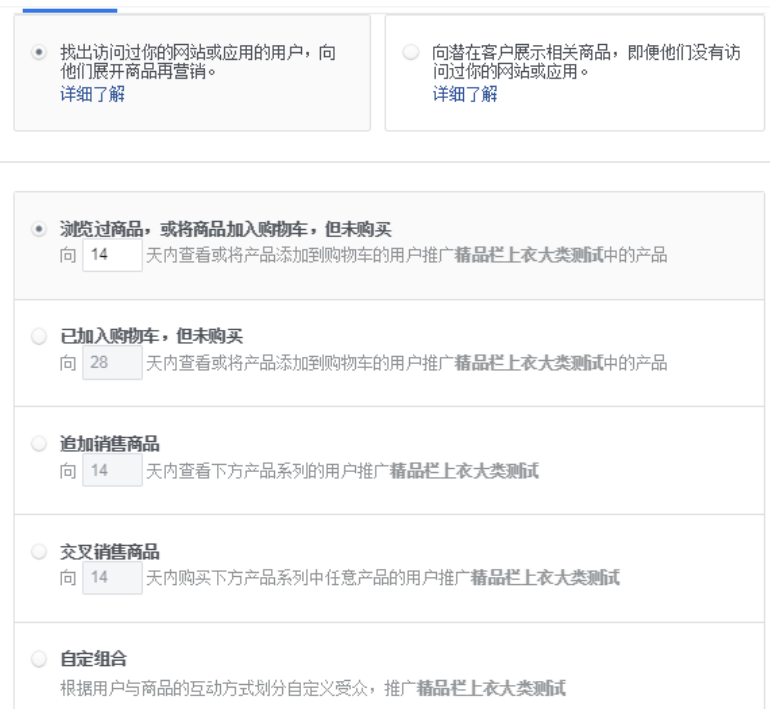Choose the 已加入购物车,但未购买 radio
Image resolution: width=770 pixels, height=709 pixels.
(39, 336)
